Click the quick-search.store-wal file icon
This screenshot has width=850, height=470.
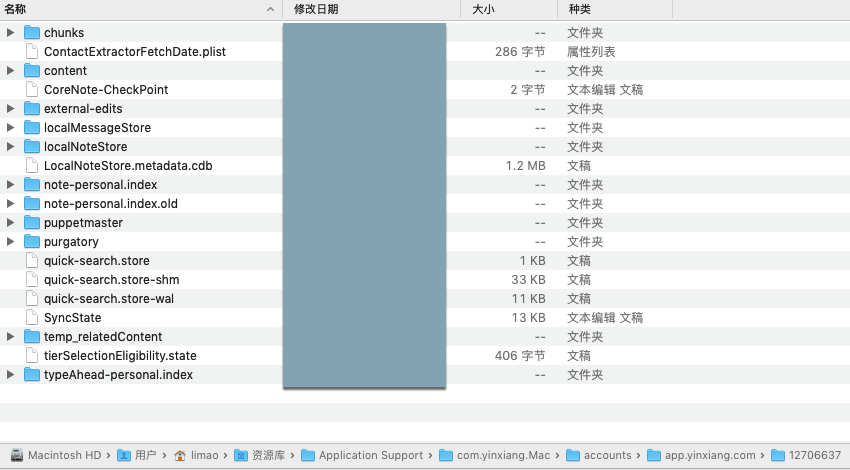(x=32, y=299)
